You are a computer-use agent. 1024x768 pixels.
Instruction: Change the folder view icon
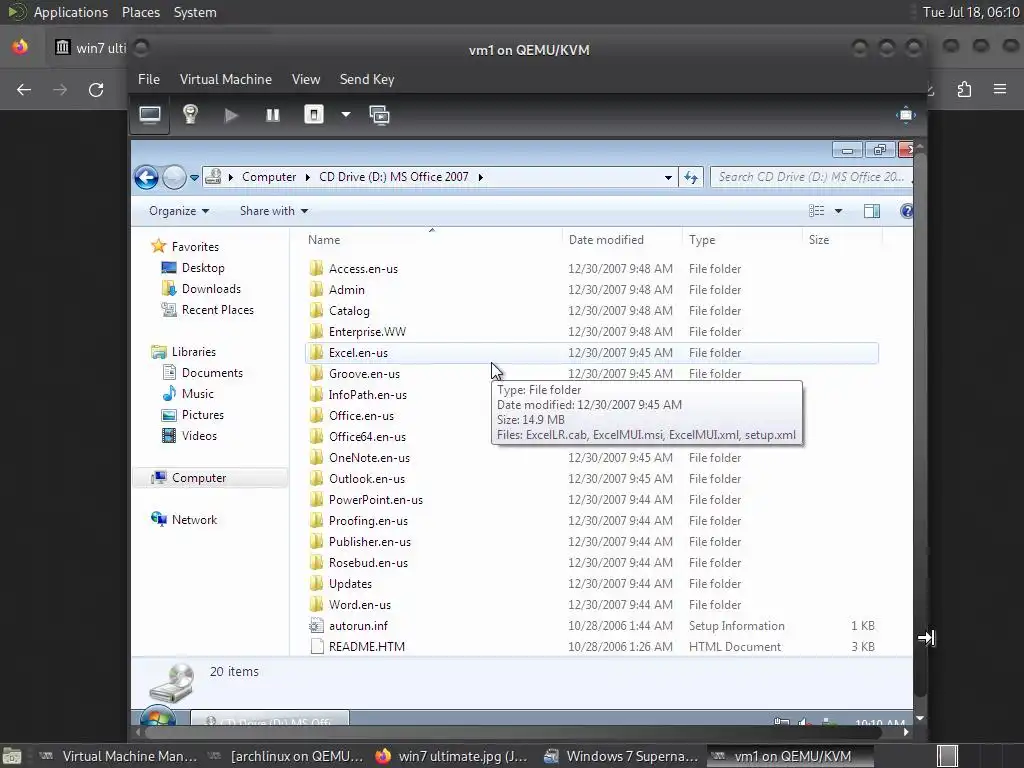pos(816,211)
